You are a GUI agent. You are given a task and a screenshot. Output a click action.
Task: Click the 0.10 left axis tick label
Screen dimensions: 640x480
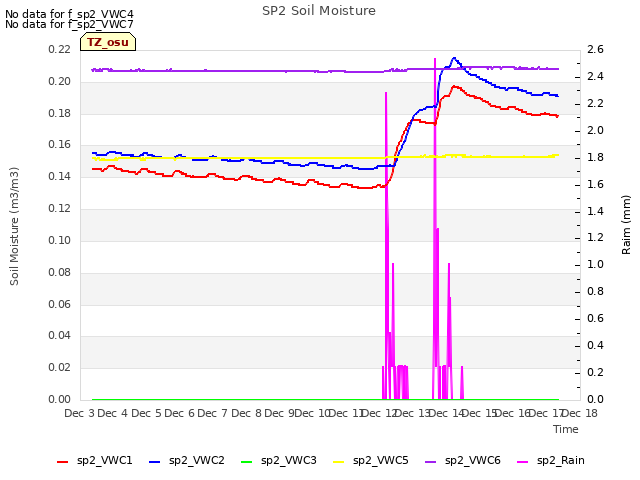60,240
